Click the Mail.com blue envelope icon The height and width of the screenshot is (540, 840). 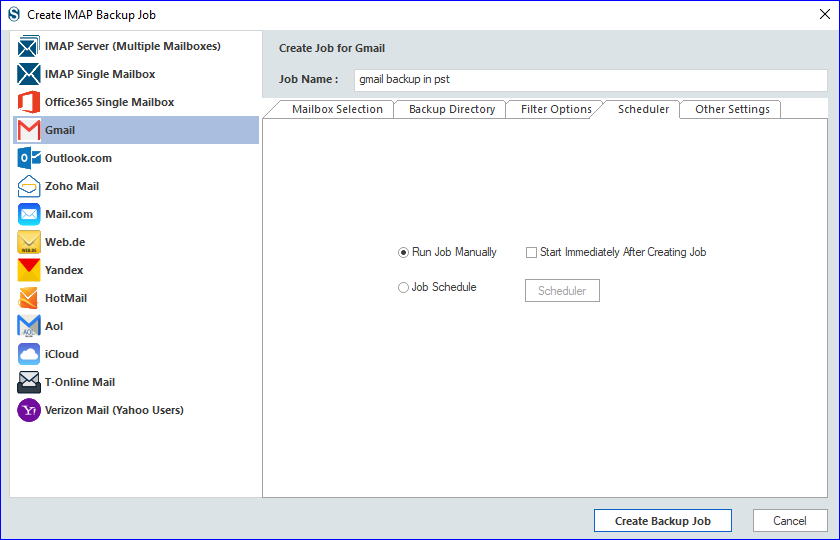click(x=28, y=214)
